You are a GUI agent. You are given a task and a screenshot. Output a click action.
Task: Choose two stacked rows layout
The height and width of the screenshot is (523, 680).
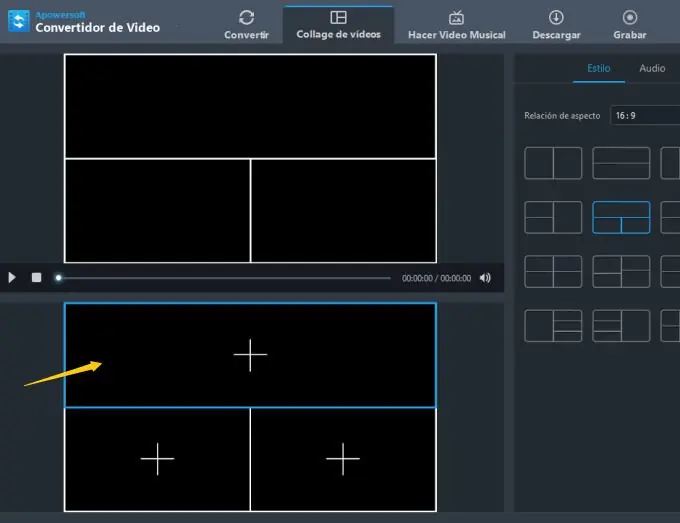621,163
